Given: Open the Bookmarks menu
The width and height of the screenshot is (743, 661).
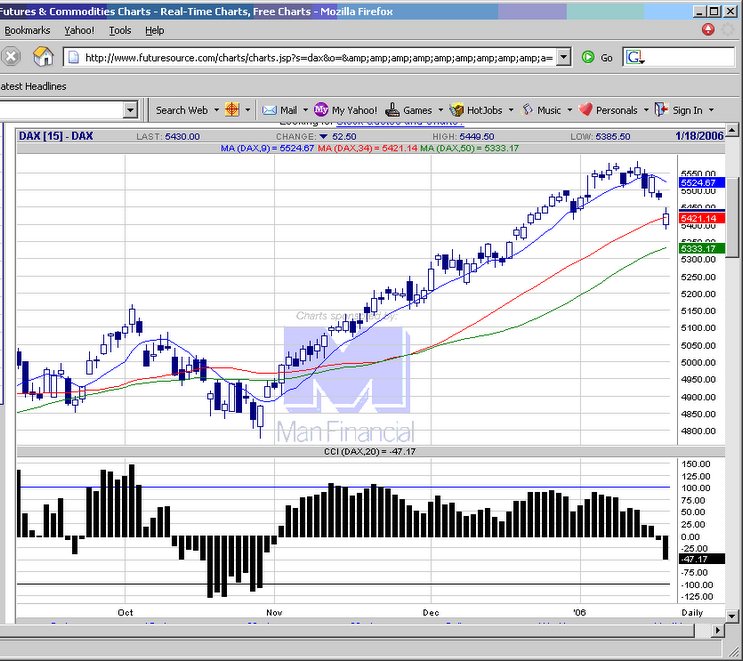Looking at the screenshot, I should (x=26, y=30).
